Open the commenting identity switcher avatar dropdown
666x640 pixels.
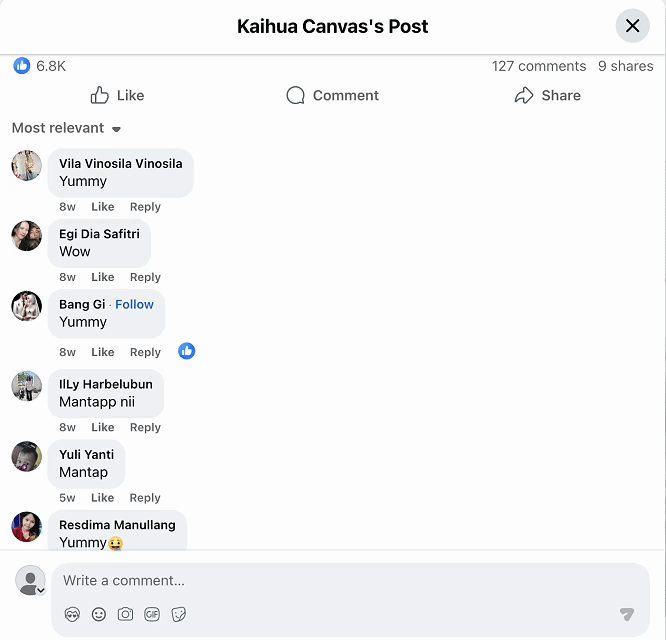click(x=31, y=580)
